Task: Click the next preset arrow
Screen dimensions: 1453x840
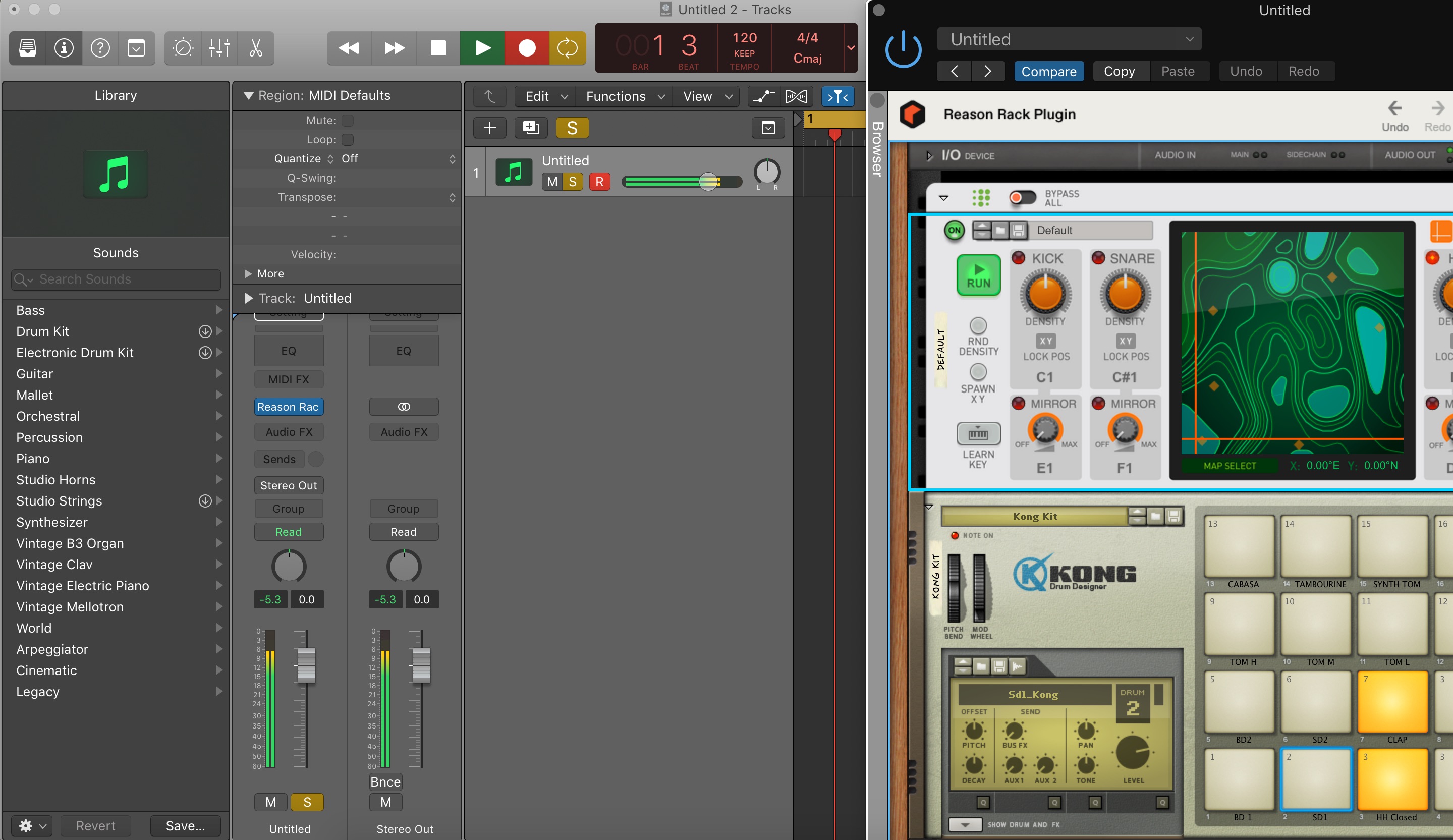Action: (x=988, y=71)
